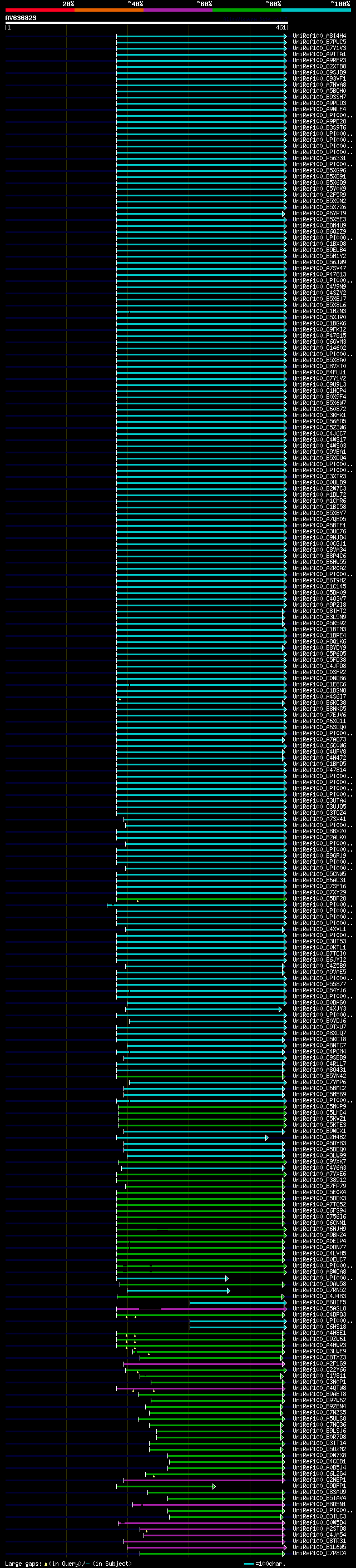Select hit label UniRef100_Q2XTB8
This screenshot has height=1568, width=356.
coord(319,66)
